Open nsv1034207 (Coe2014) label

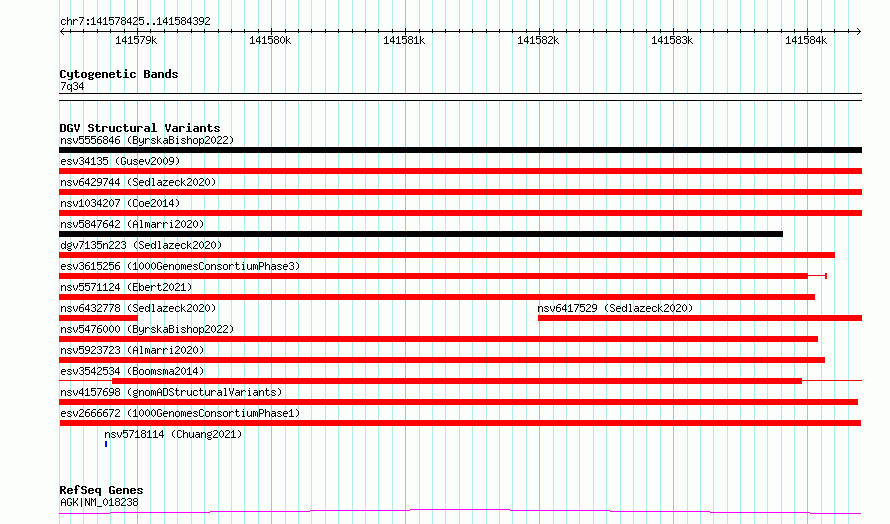120,203
